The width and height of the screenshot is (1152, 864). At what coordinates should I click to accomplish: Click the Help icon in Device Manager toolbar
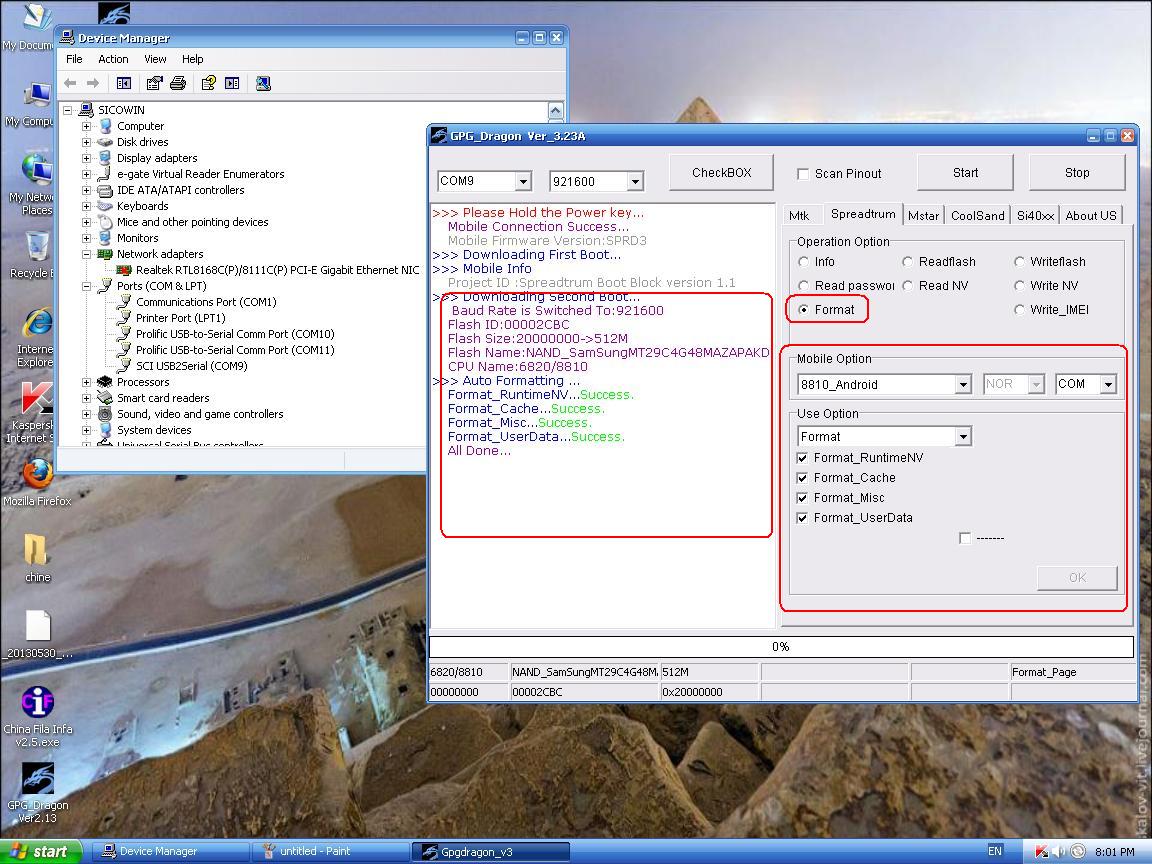pyautogui.click(x=209, y=84)
